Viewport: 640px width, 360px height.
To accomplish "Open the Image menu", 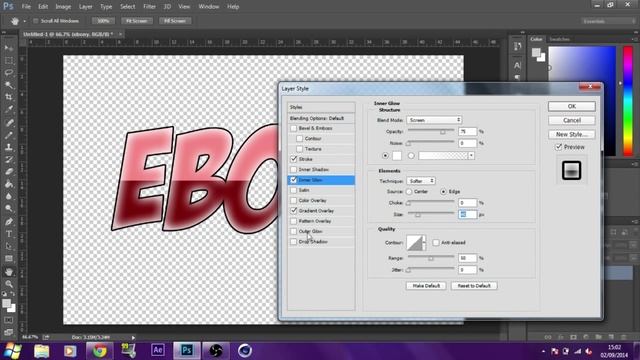I will coord(63,7).
